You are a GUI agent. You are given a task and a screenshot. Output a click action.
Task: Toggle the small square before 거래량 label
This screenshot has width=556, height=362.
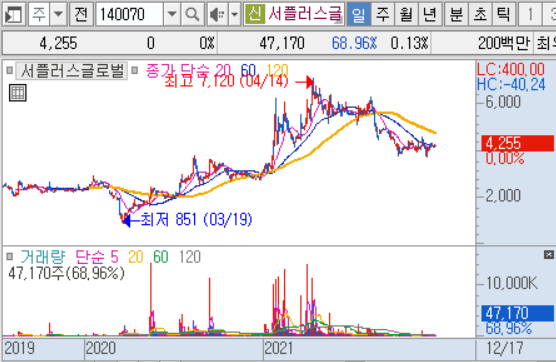click(x=10, y=256)
